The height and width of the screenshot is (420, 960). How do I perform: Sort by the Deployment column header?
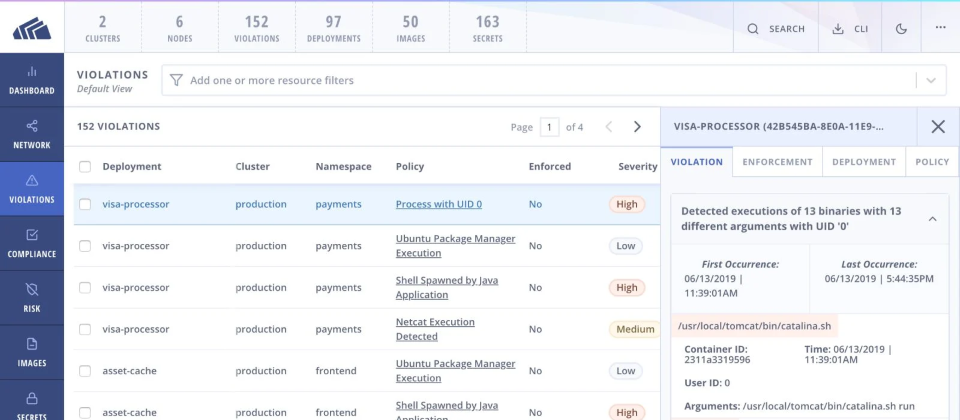[x=132, y=167]
